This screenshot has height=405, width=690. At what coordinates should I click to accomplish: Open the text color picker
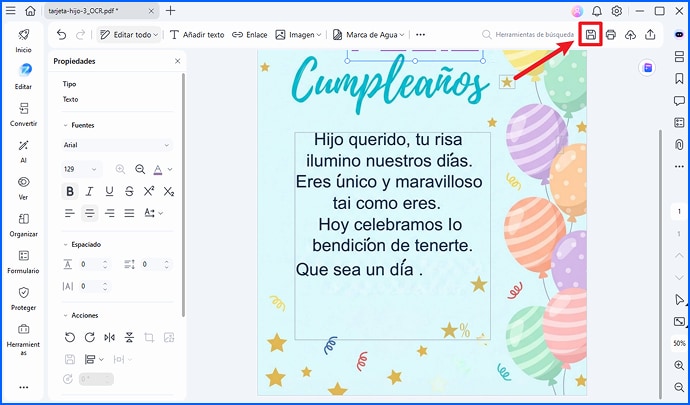pyautogui.click(x=162, y=169)
